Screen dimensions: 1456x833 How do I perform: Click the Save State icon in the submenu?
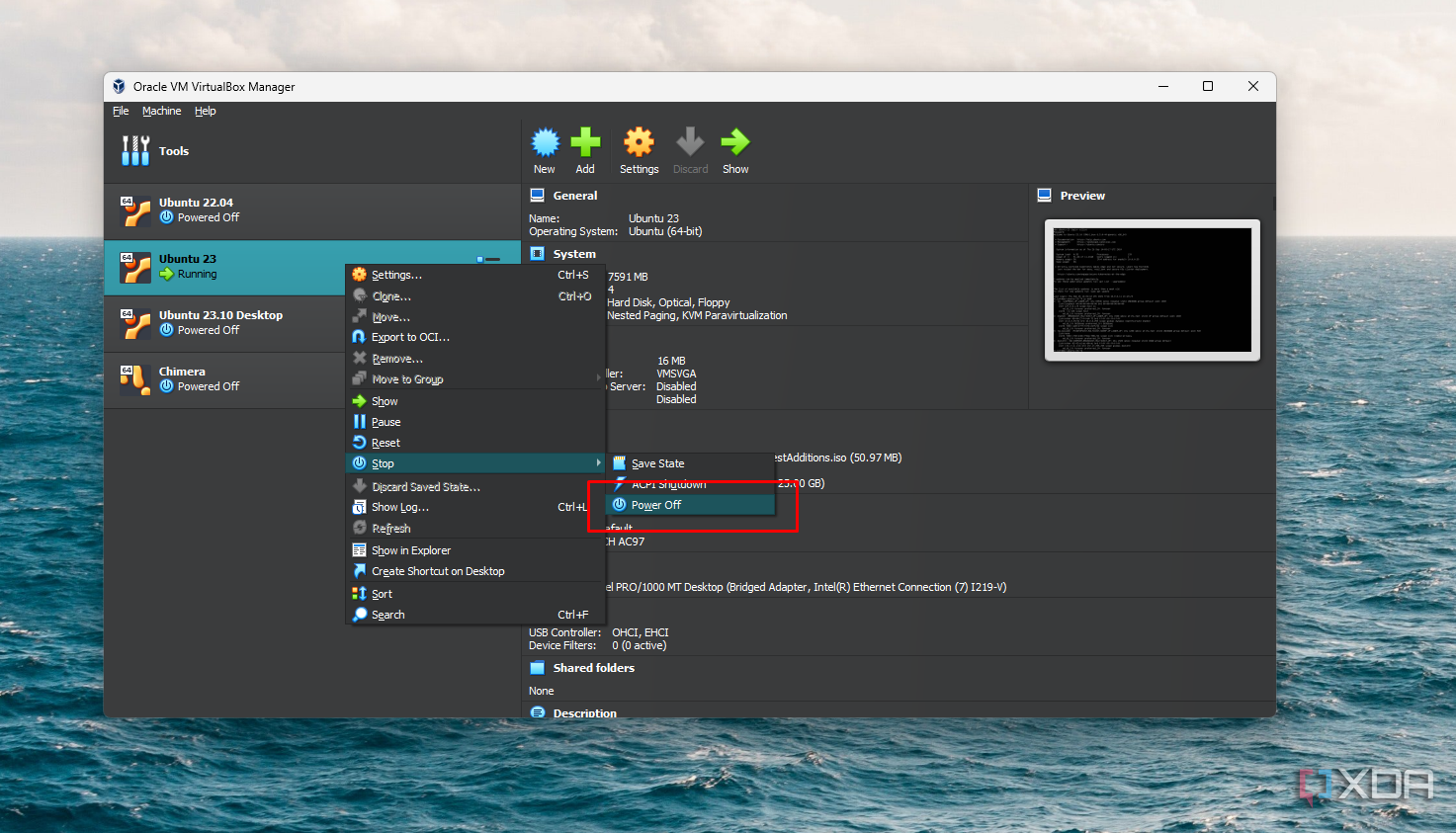tap(619, 462)
